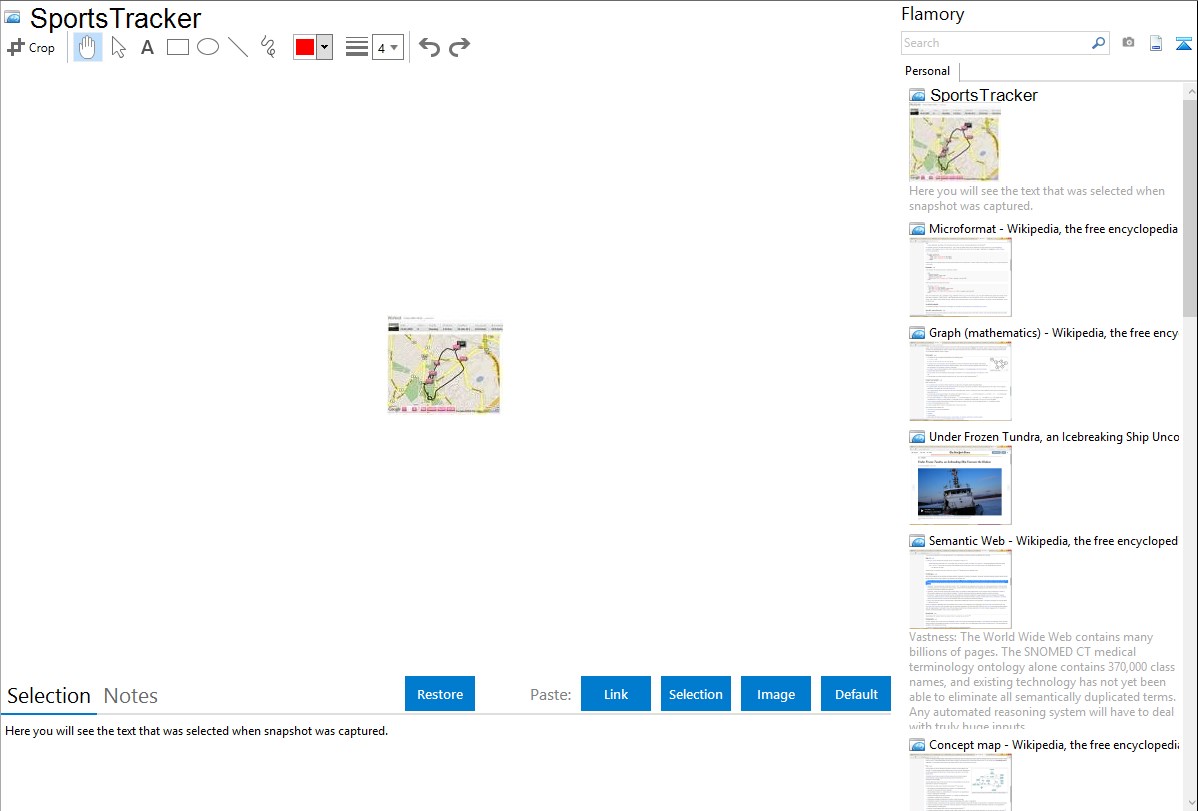Screen dimensions: 1198x811
Task: Click icon beside Semantic Web title
Action: tap(917, 541)
